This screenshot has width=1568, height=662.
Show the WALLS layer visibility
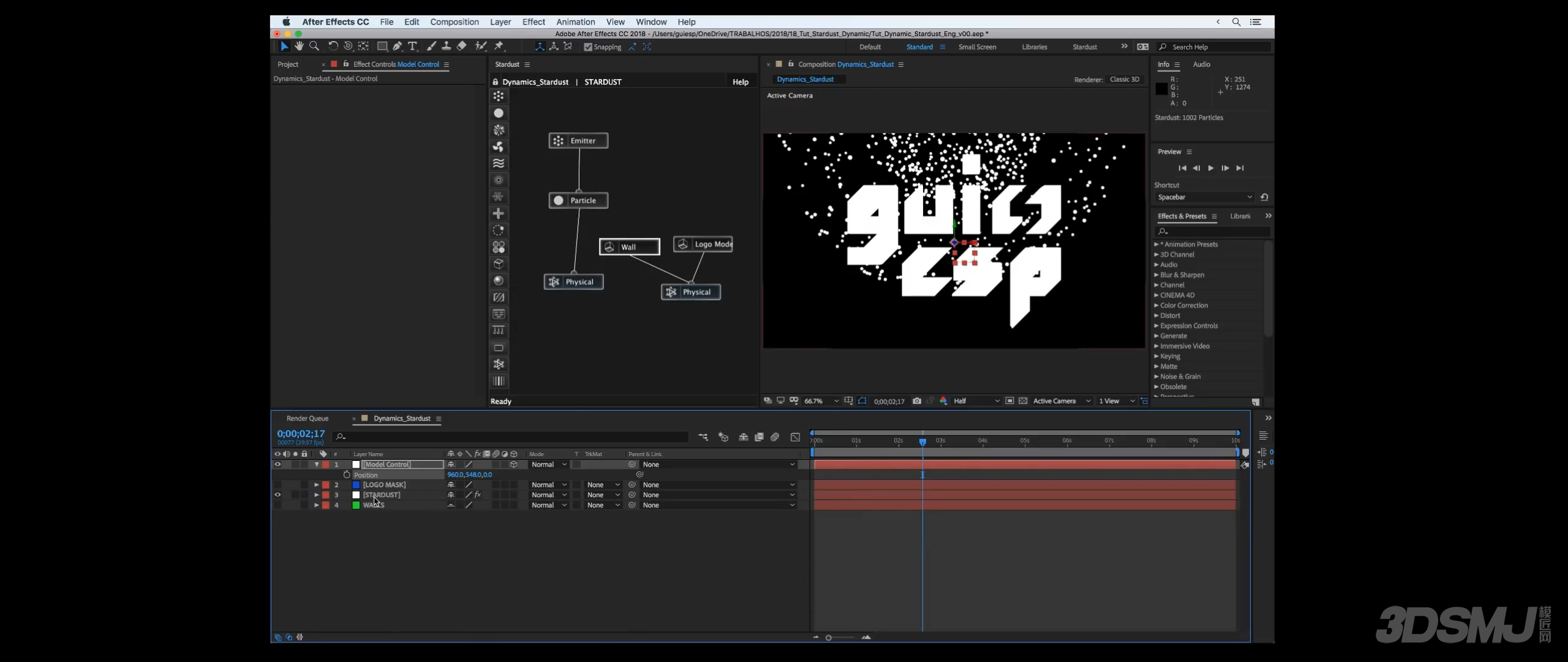click(x=277, y=505)
